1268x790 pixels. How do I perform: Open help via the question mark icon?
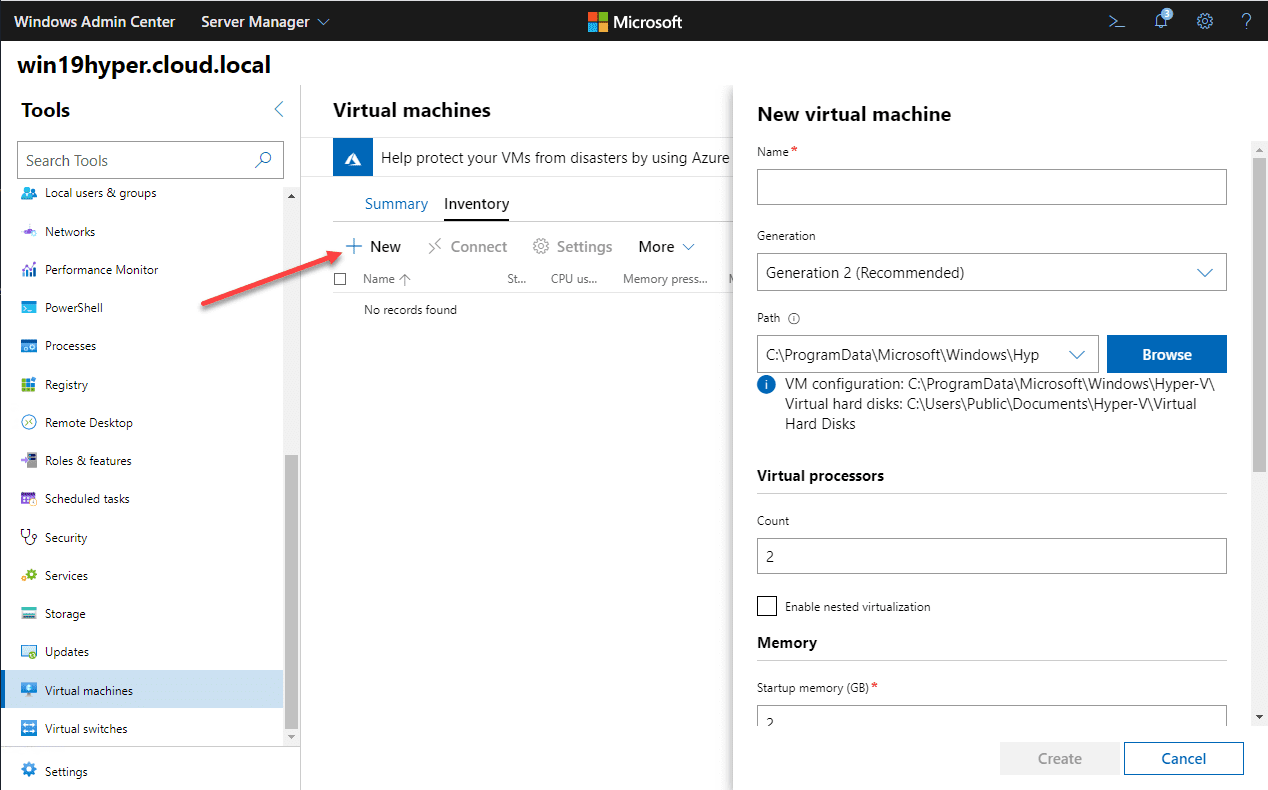pyautogui.click(x=1246, y=21)
